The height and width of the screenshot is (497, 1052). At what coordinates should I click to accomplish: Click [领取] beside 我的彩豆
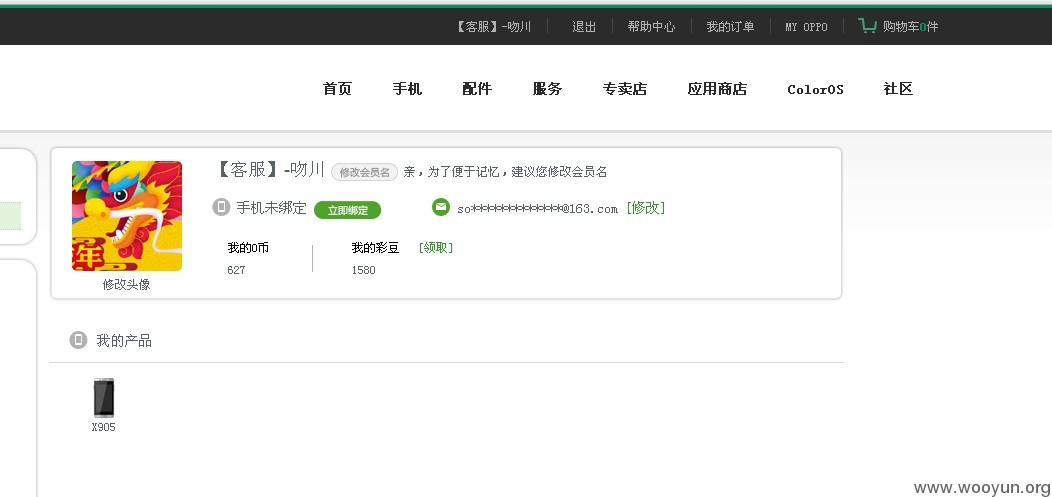point(435,247)
